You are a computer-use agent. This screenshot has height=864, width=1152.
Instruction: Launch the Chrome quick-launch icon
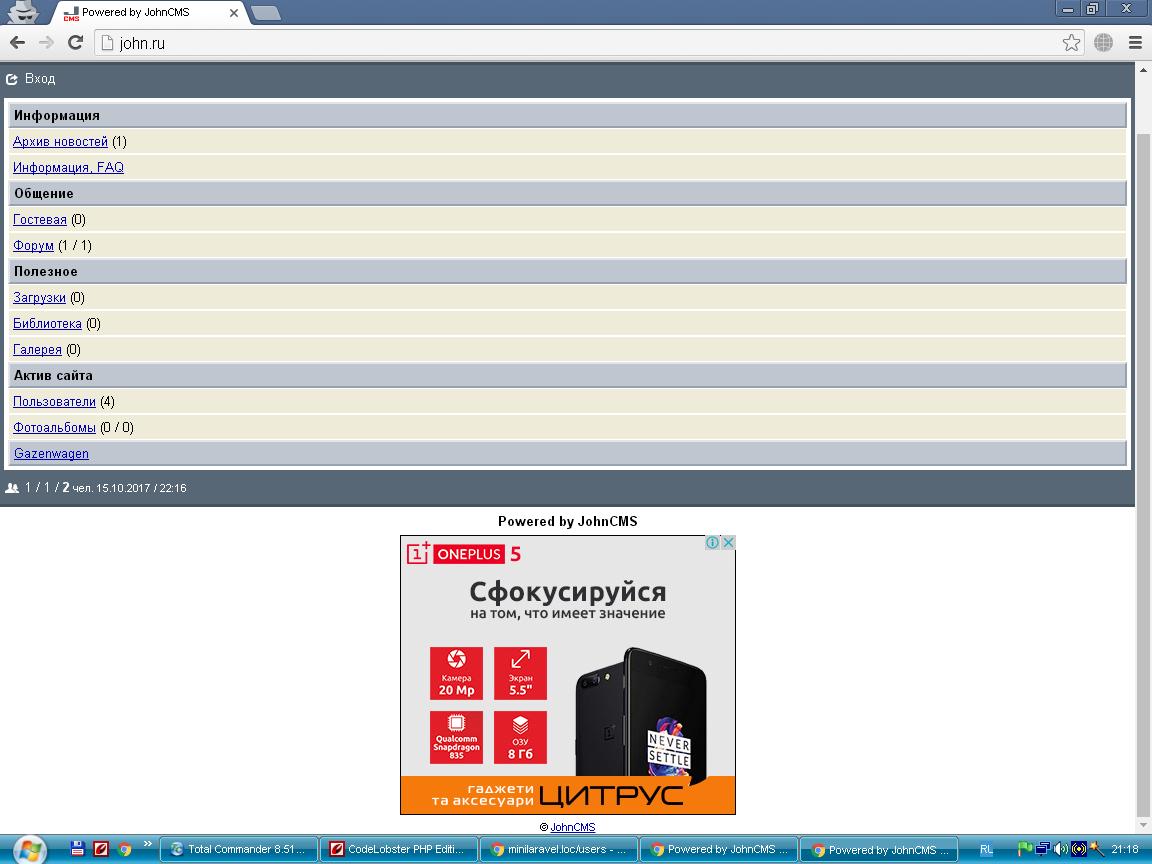(124, 849)
